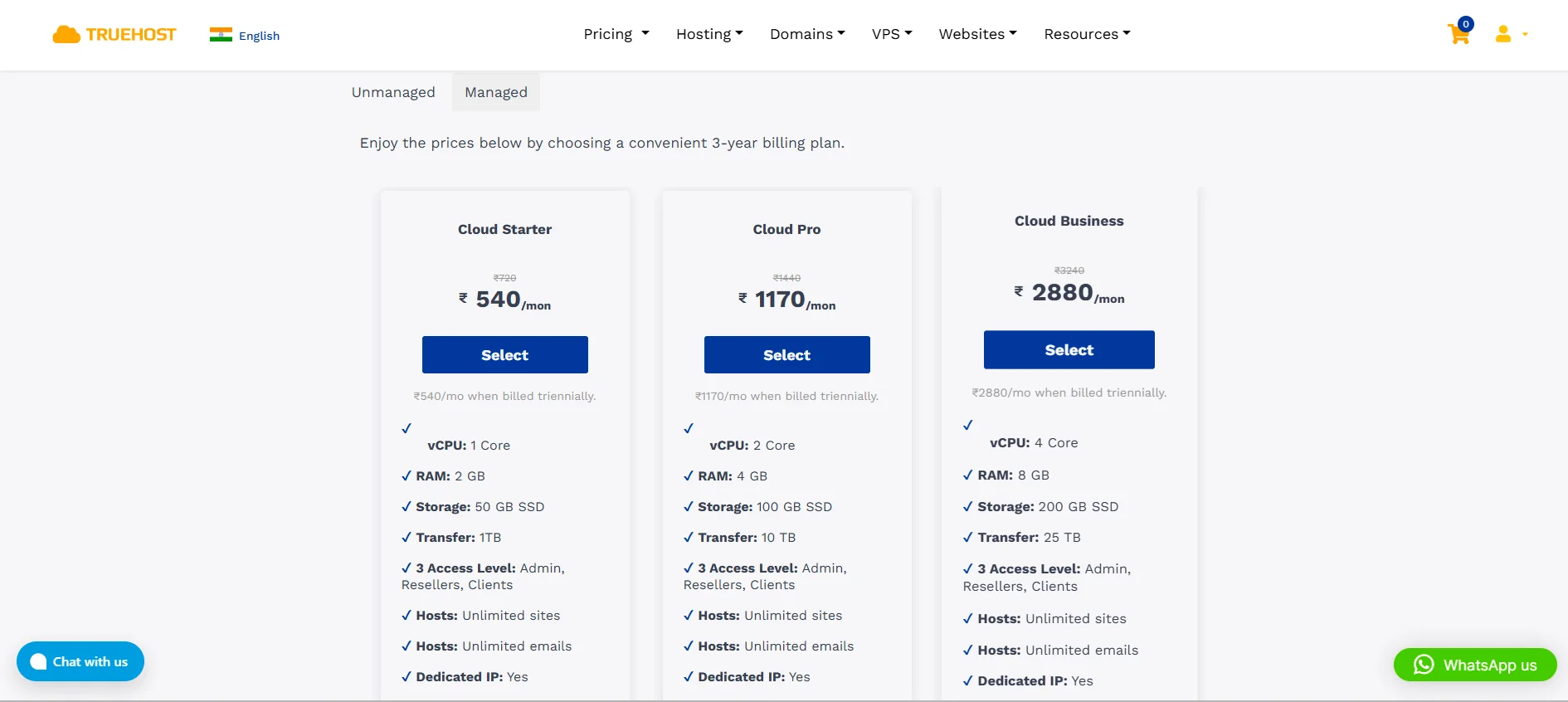Click 'RAM: 2 GB' feature

pyautogui.click(x=450, y=476)
